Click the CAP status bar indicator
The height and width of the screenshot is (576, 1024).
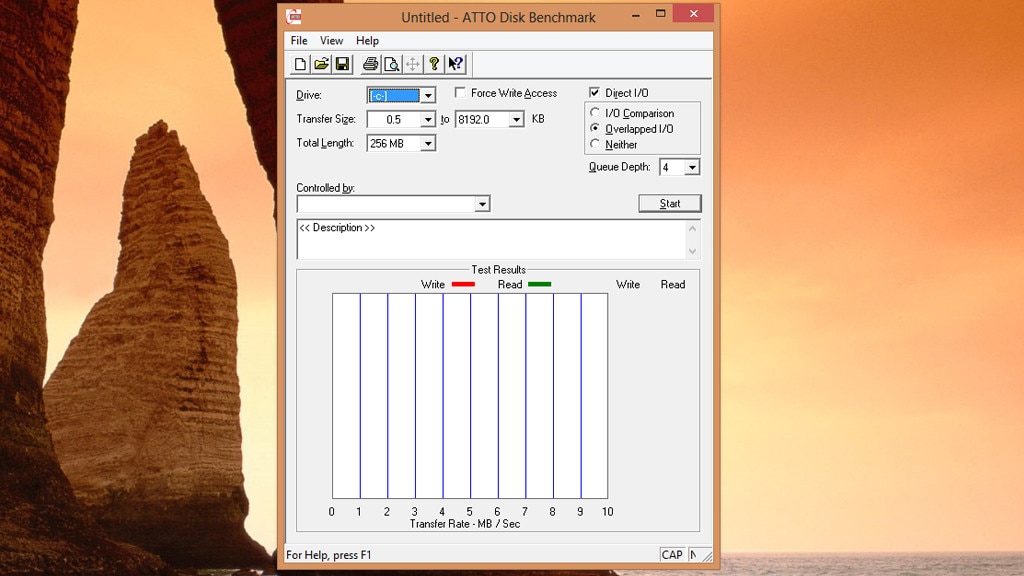coord(672,554)
